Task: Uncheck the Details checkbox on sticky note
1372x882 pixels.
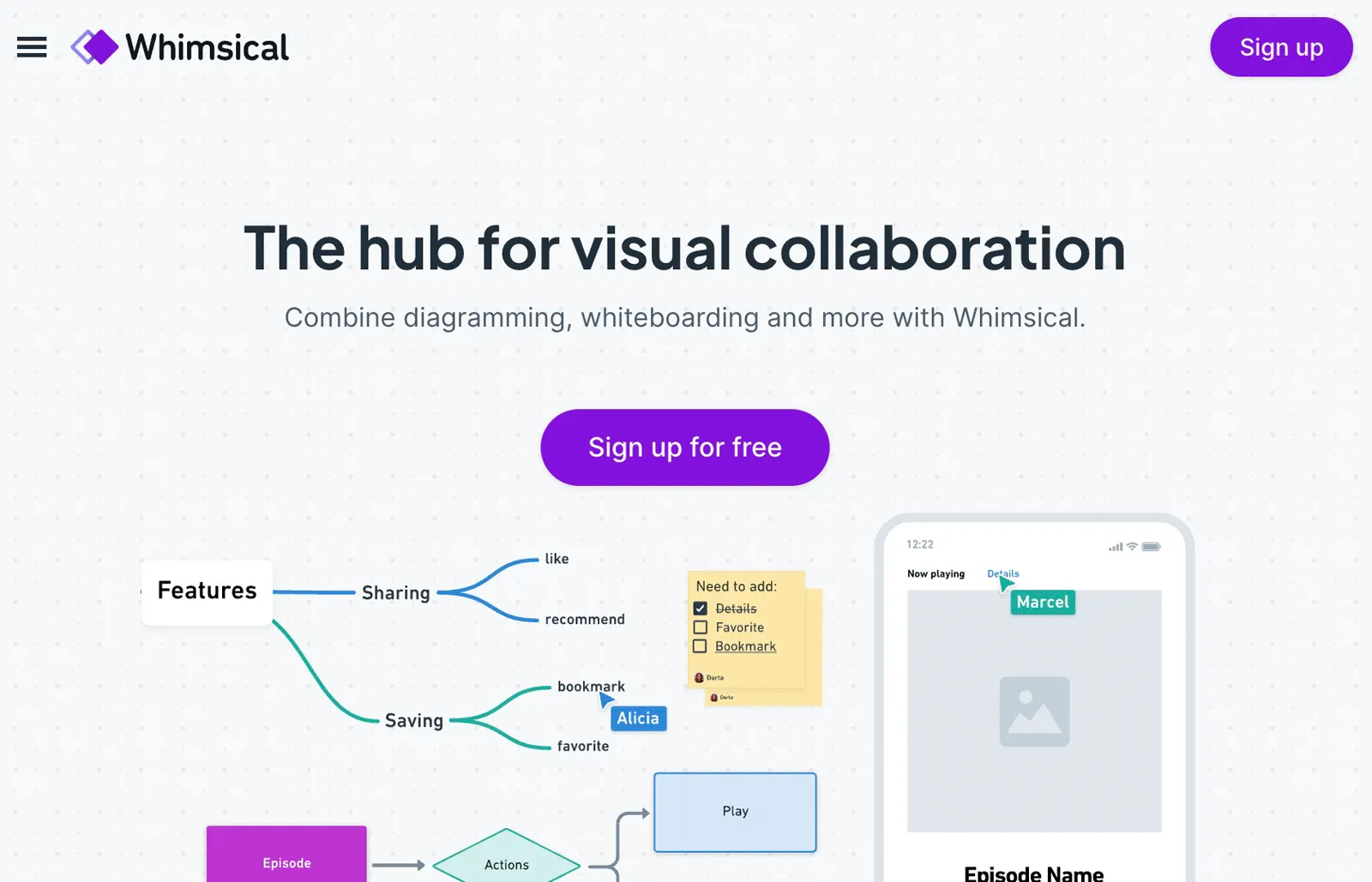Action: [x=701, y=609]
